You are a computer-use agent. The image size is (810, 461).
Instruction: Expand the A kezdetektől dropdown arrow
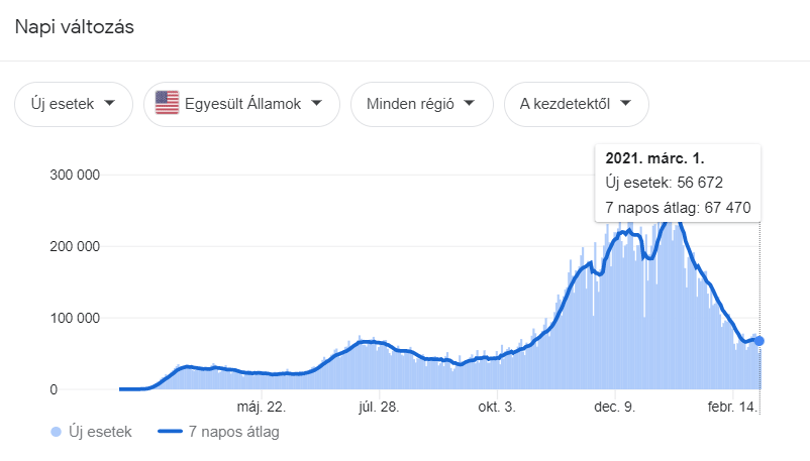(x=626, y=103)
